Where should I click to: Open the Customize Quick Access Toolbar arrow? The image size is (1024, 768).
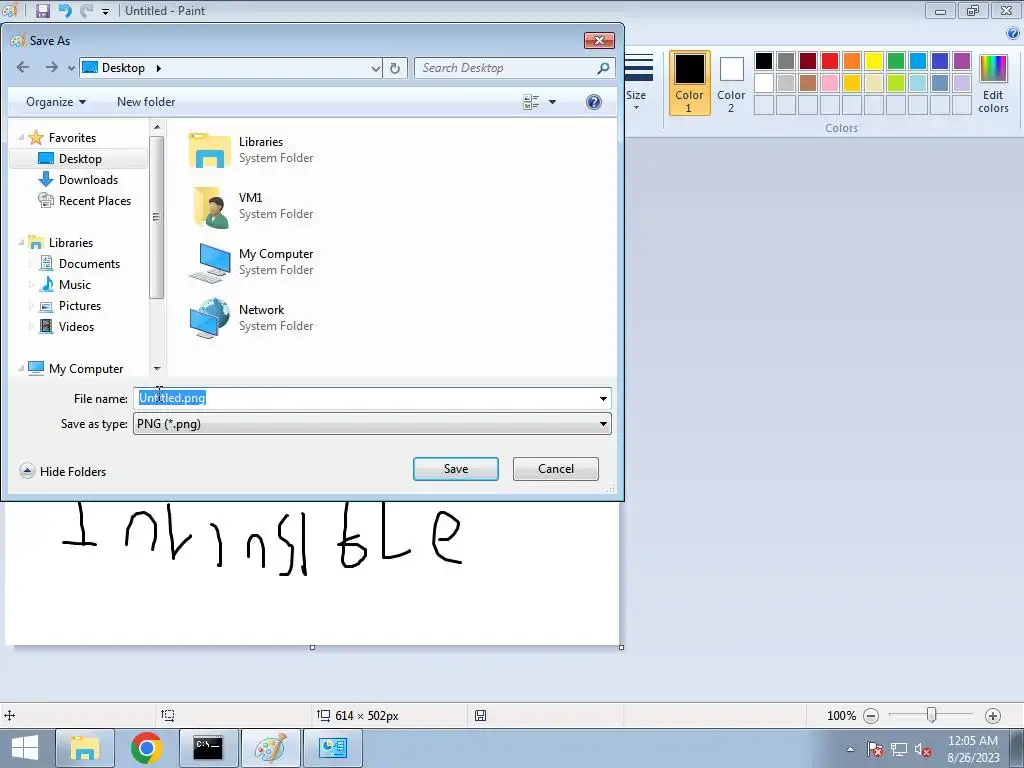105,11
